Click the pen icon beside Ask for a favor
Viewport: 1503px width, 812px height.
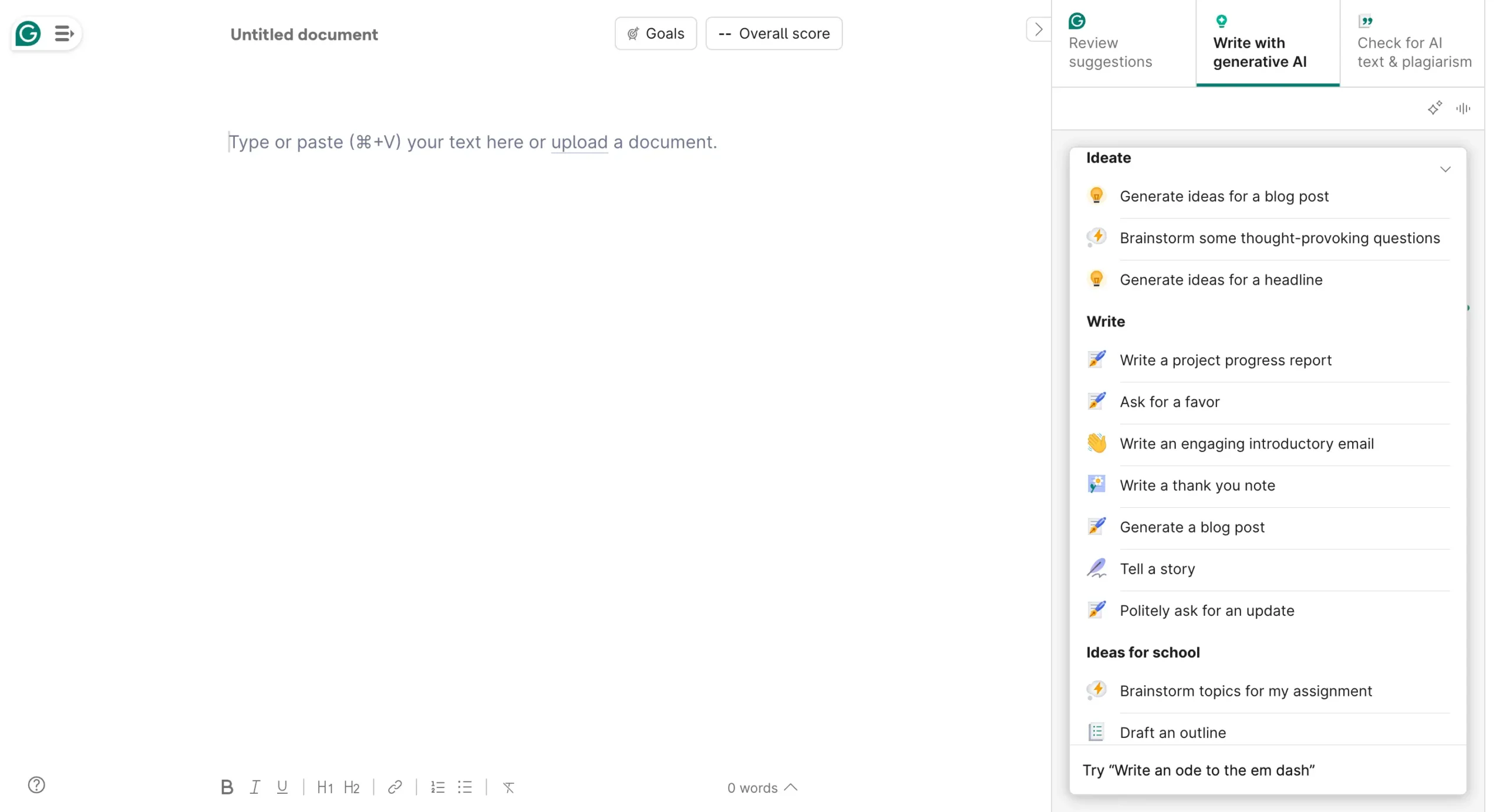click(1096, 400)
